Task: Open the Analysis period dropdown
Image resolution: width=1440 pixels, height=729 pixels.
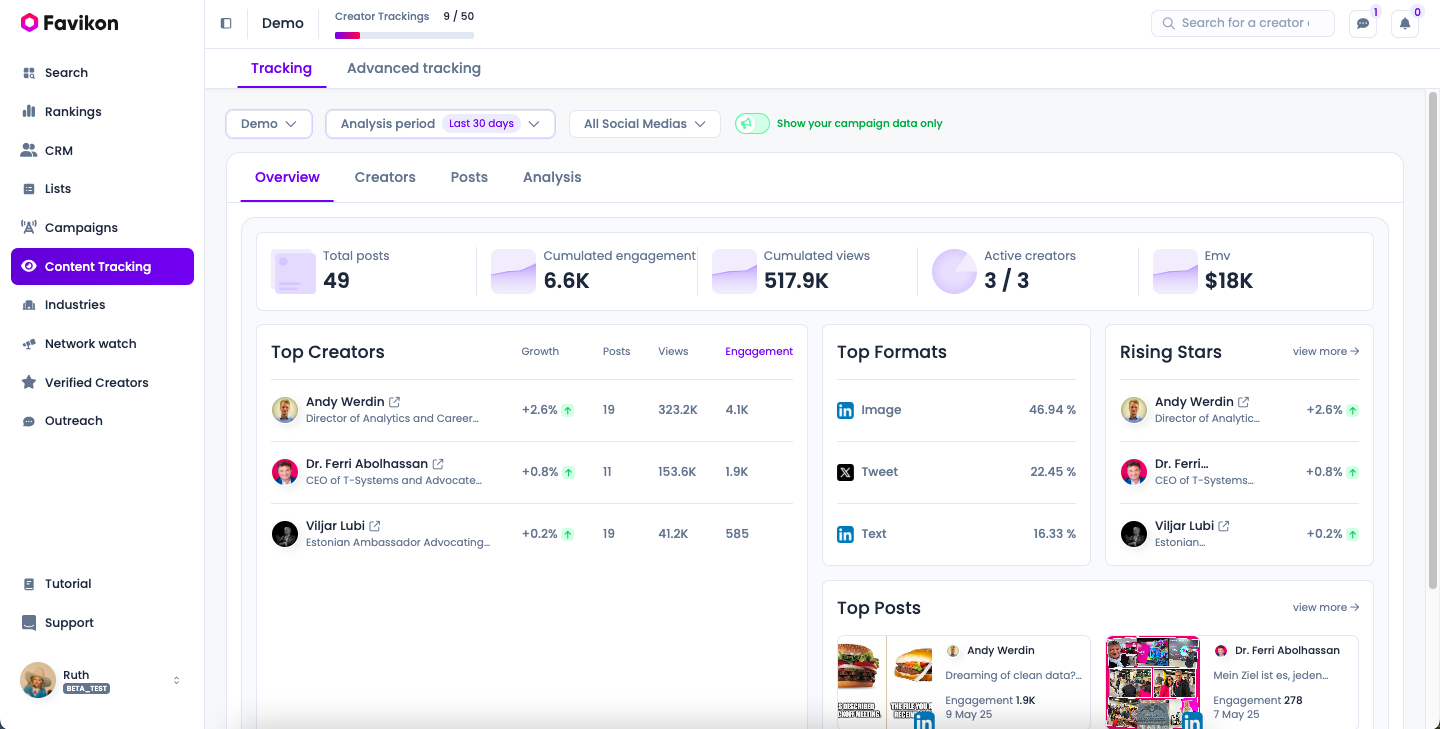Action: coord(440,124)
